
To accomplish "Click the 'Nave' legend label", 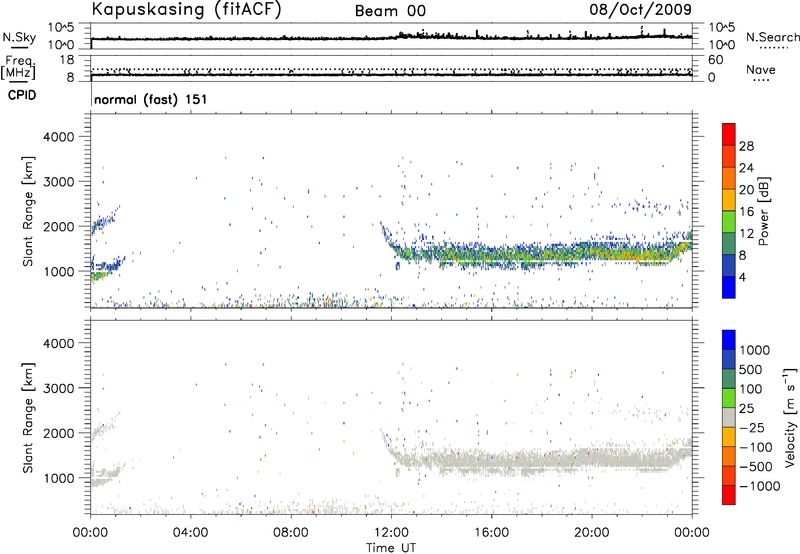I will 760,70.
